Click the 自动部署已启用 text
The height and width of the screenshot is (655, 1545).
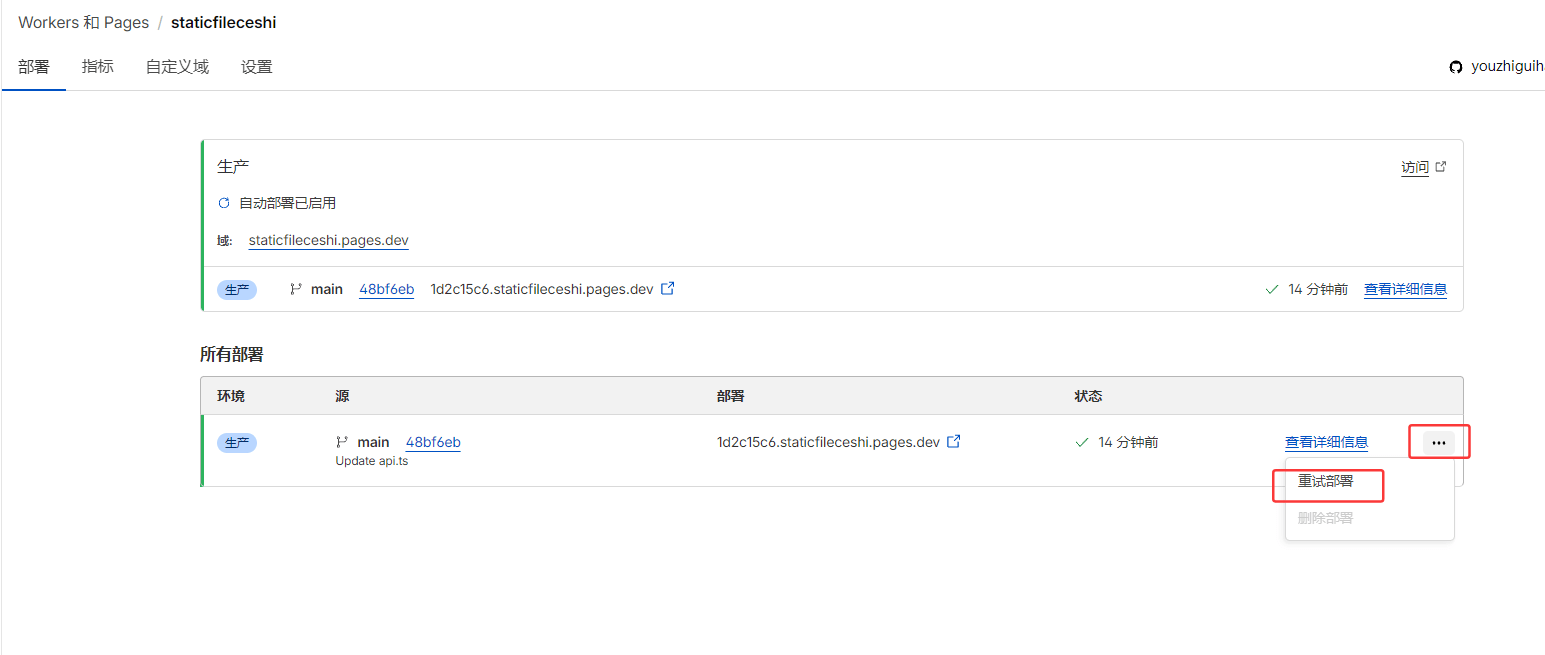tap(287, 203)
